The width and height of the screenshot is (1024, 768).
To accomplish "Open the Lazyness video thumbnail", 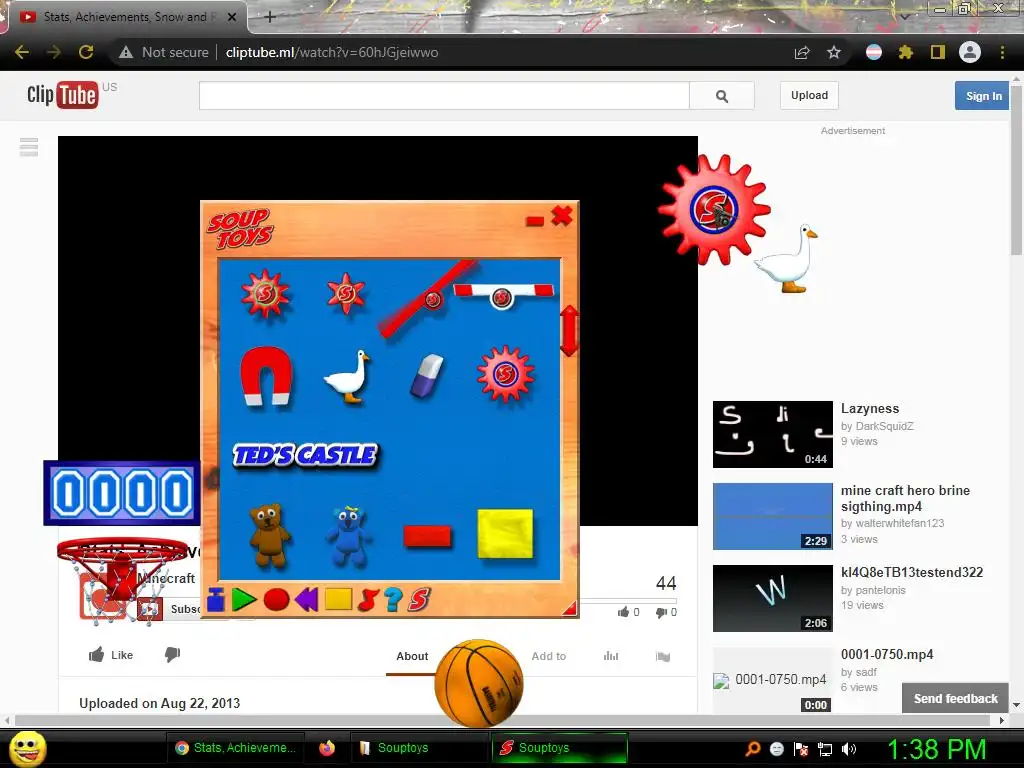I will point(773,434).
